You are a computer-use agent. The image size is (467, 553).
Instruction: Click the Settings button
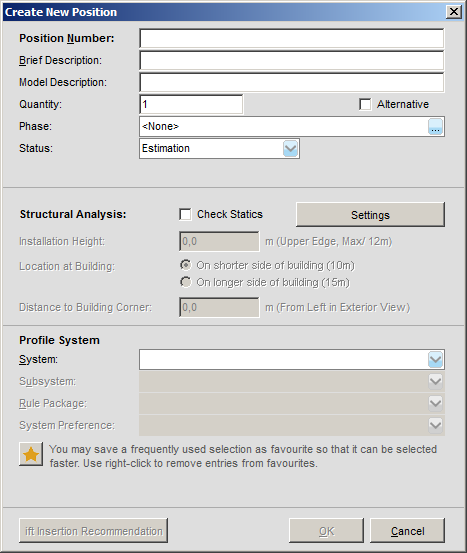pos(370,215)
